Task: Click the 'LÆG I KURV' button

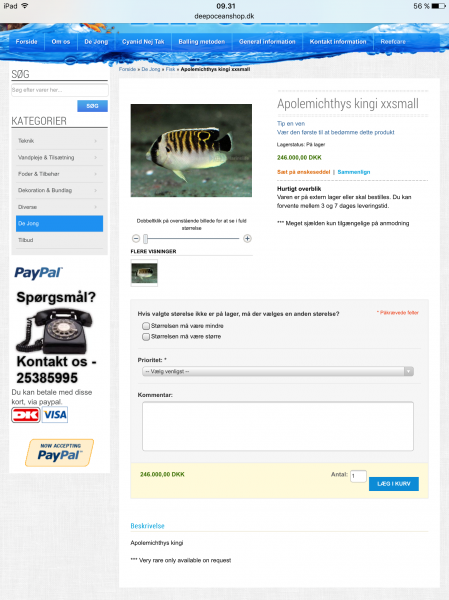Action: tap(393, 484)
